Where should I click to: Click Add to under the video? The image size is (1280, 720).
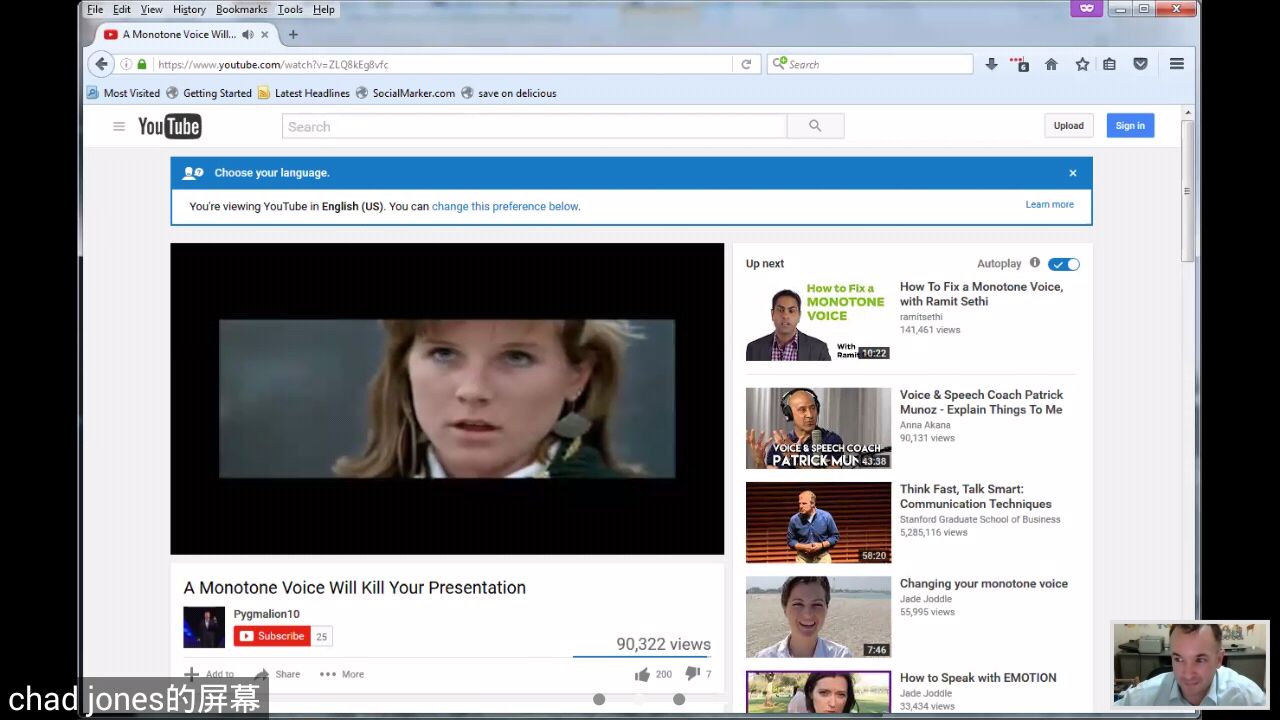(x=210, y=674)
